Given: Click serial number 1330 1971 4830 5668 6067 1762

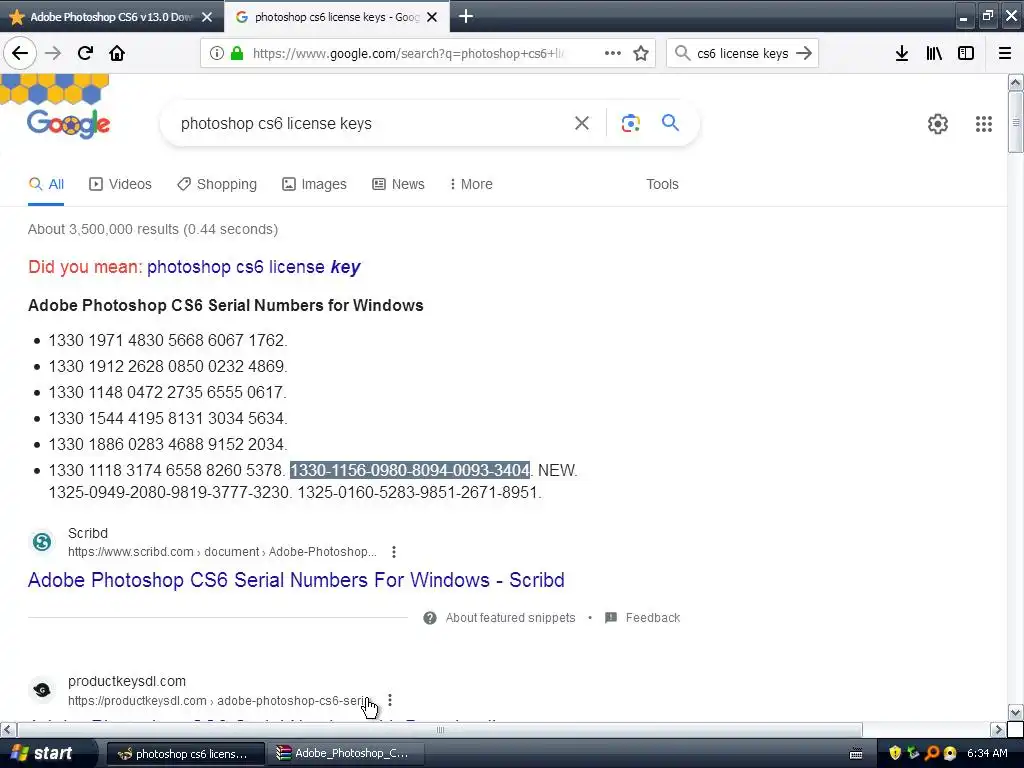Looking at the screenshot, I should click(167, 340).
